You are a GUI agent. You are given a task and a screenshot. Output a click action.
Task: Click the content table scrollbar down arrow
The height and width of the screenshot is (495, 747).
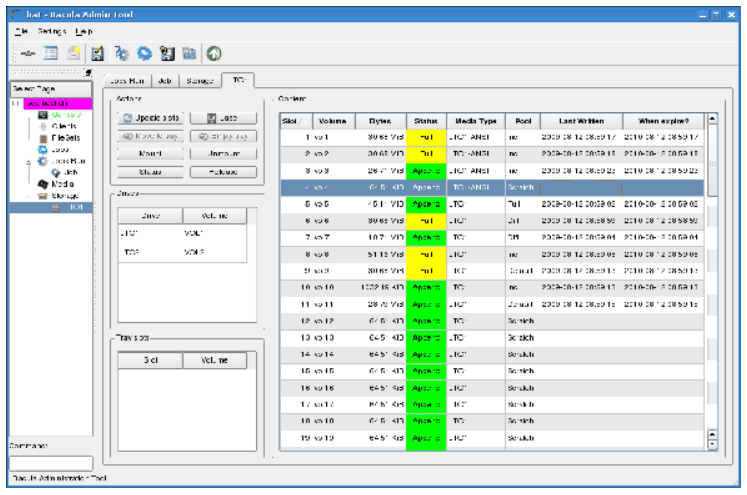point(711,445)
